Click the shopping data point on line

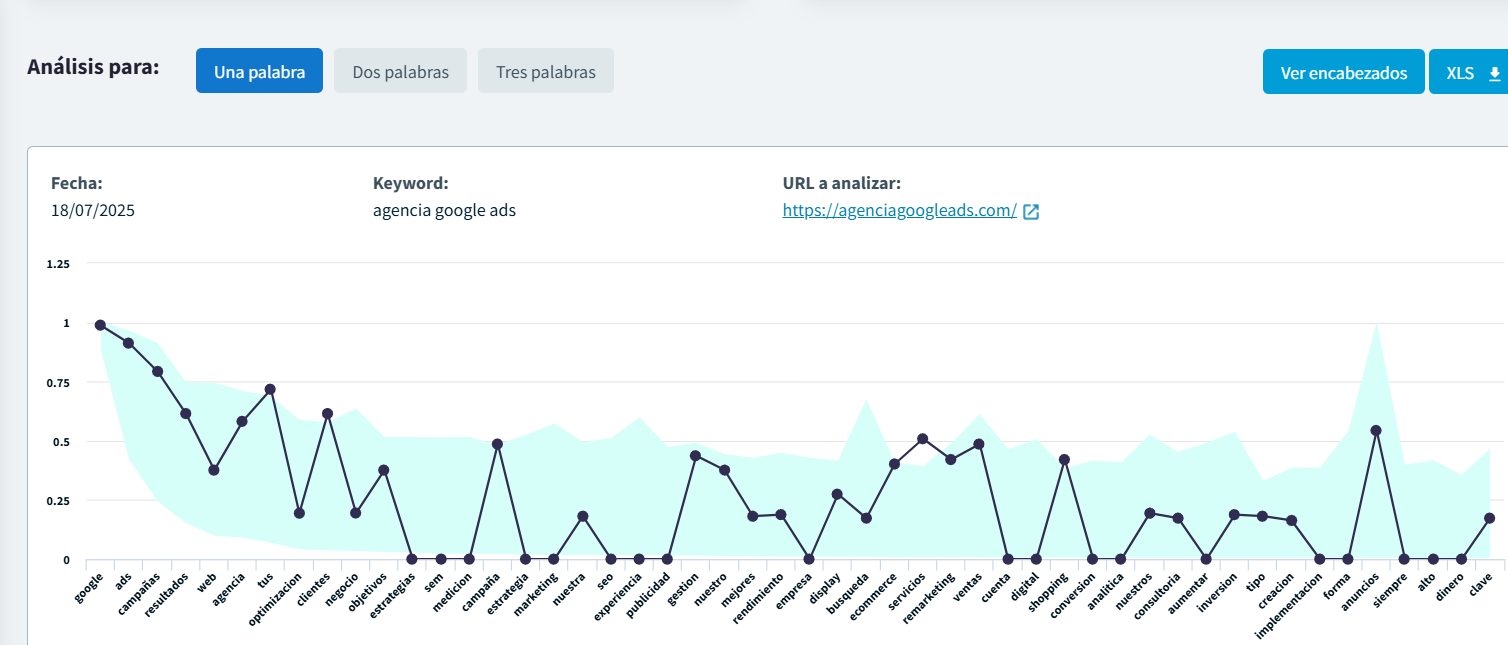point(1064,460)
